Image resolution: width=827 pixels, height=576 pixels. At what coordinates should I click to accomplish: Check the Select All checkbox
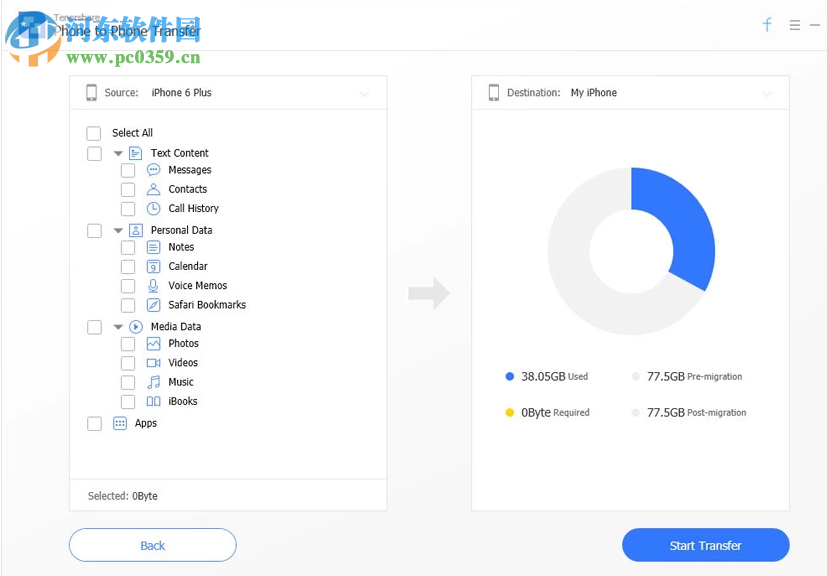pos(94,133)
